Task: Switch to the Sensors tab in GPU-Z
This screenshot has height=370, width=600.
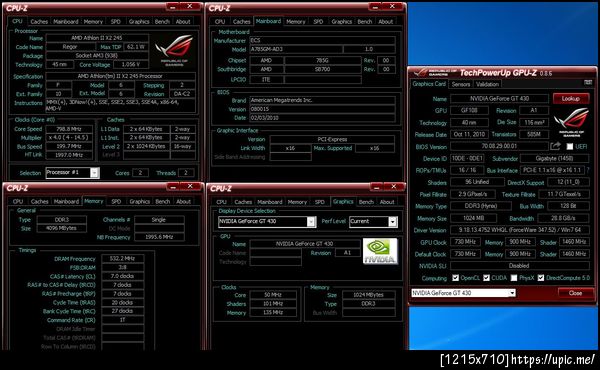Action: 461,84
